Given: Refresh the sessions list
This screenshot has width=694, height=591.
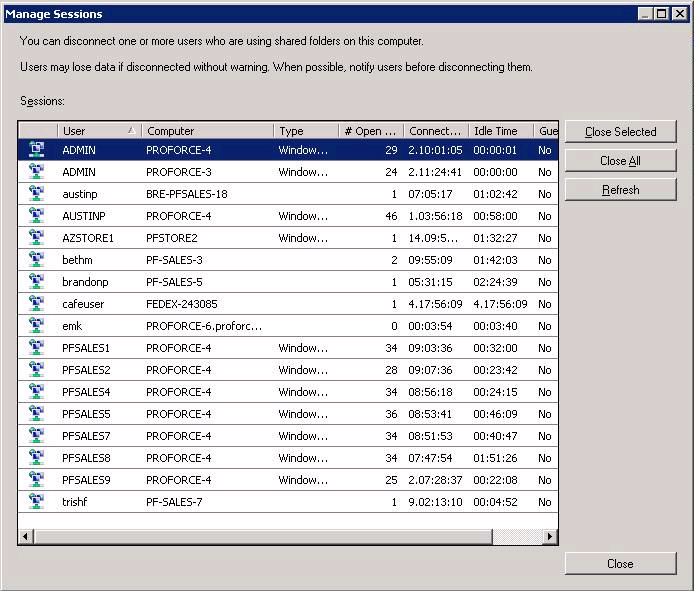Looking at the screenshot, I should 621,190.
